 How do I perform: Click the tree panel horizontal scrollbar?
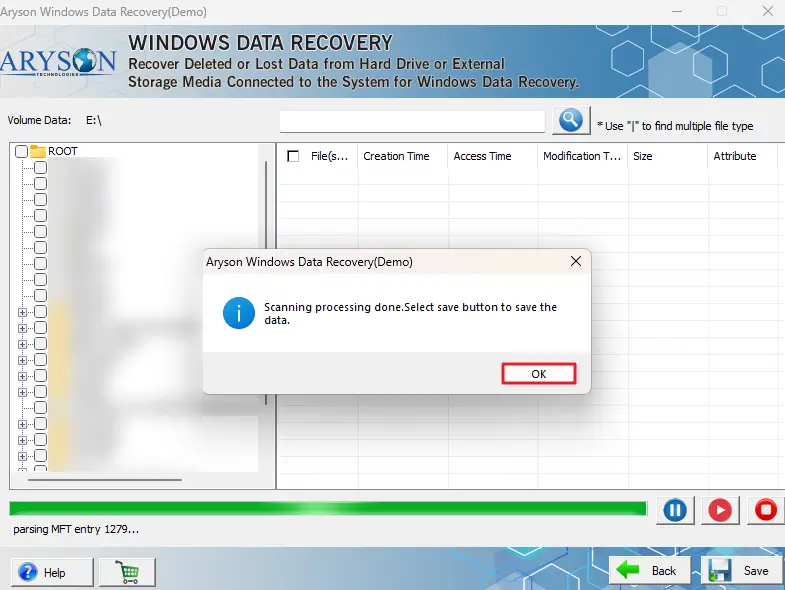click(105, 480)
